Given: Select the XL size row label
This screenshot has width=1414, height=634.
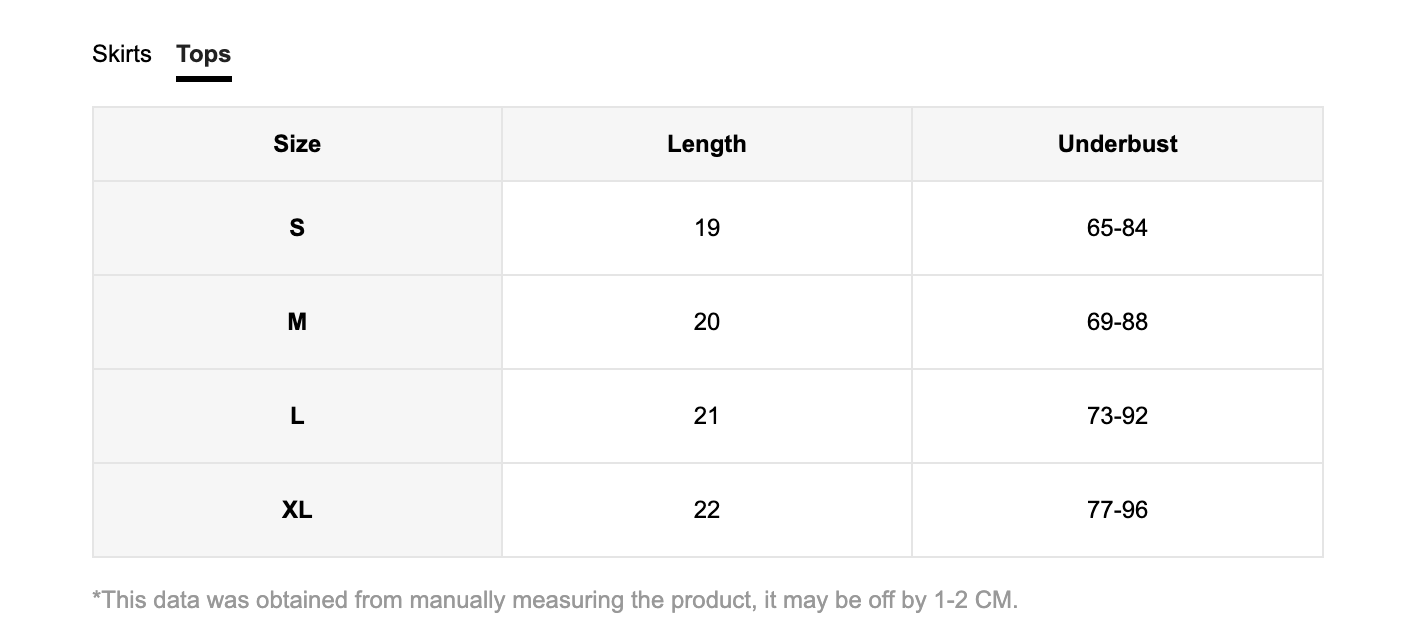Looking at the screenshot, I should point(297,510).
